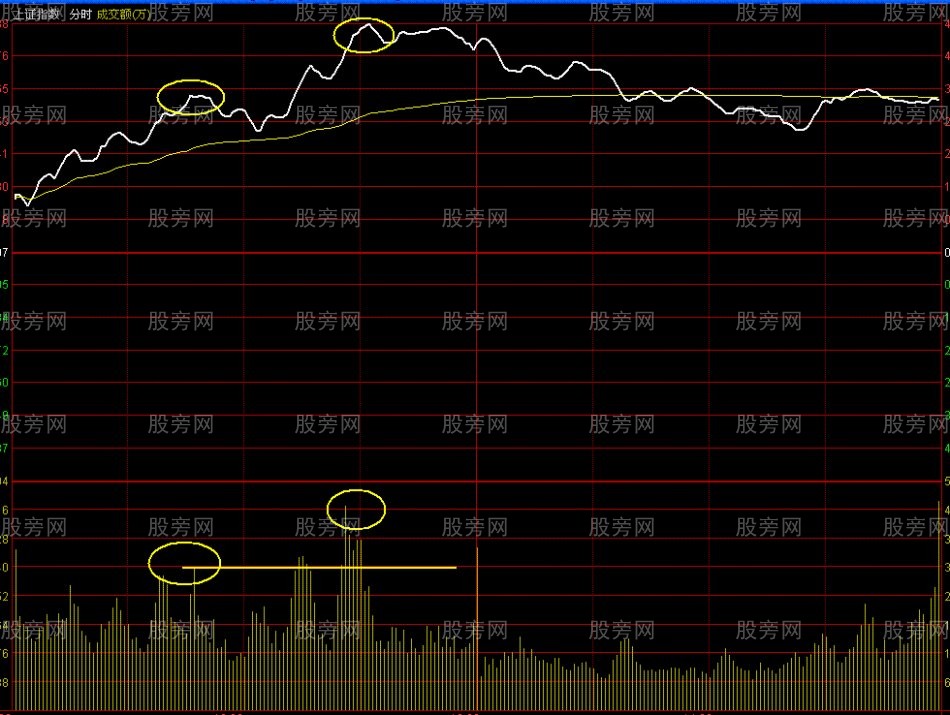The height and width of the screenshot is (715, 950).
Task: Click the 上证指数 index title label
Action: [x=36, y=13]
